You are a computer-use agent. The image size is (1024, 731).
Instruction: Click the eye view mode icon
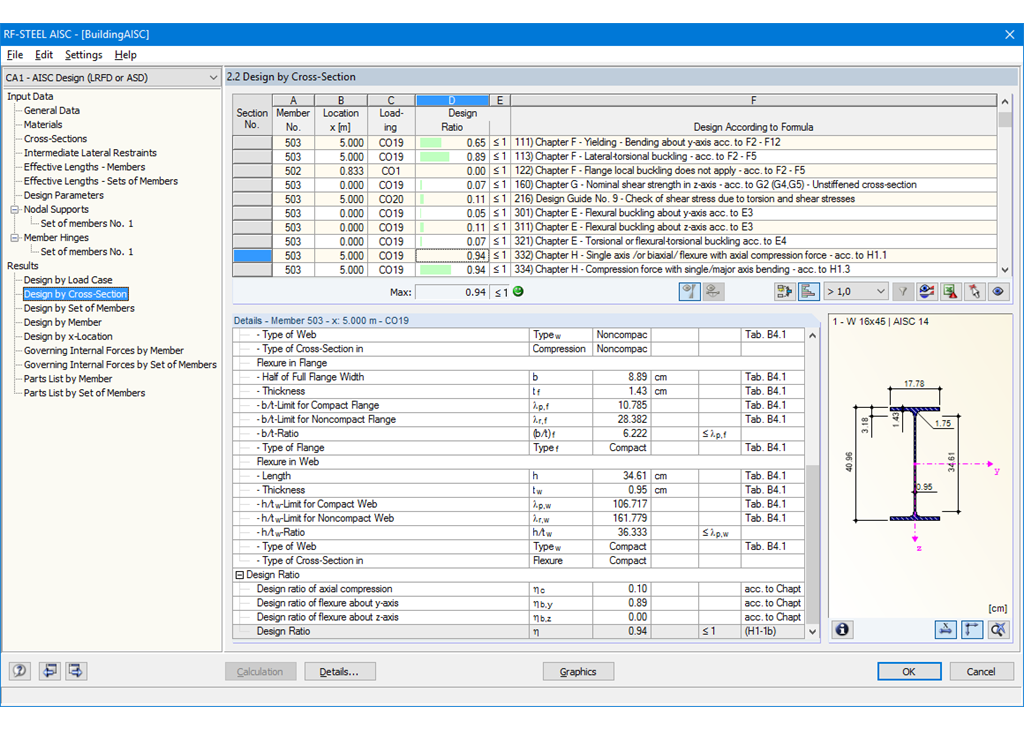pos(997,291)
